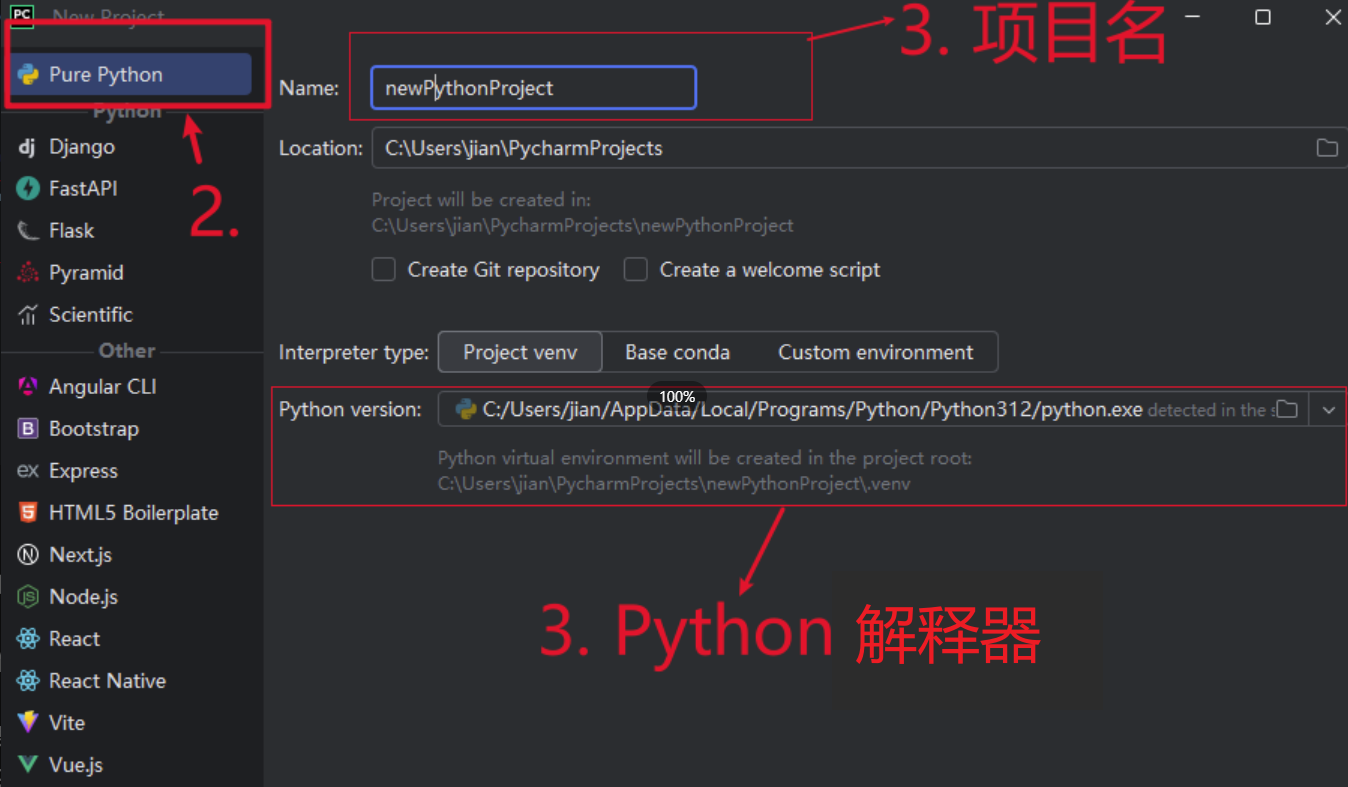Viewport: 1348px width, 787px height.
Task: Click the React Native atom icon
Action: 28,681
